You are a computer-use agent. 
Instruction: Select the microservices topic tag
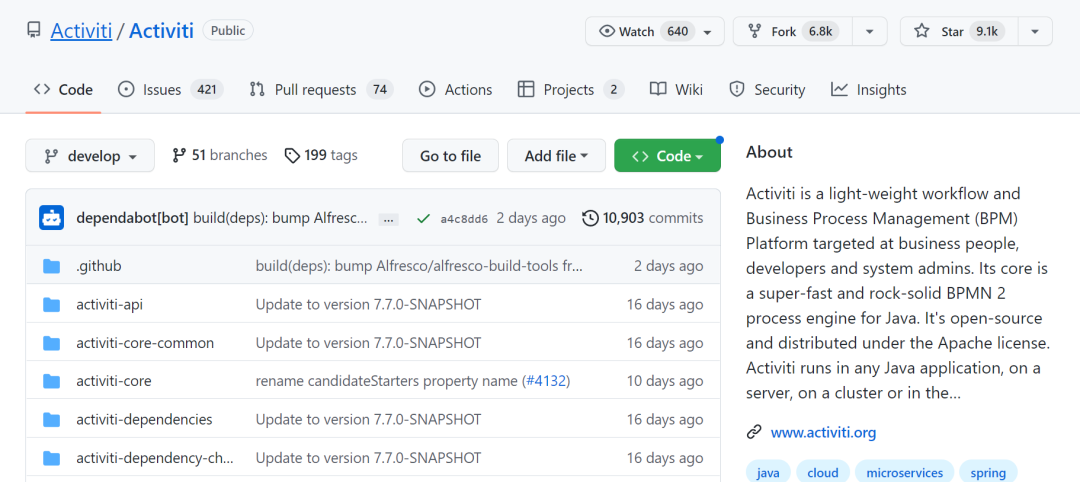click(x=904, y=472)
